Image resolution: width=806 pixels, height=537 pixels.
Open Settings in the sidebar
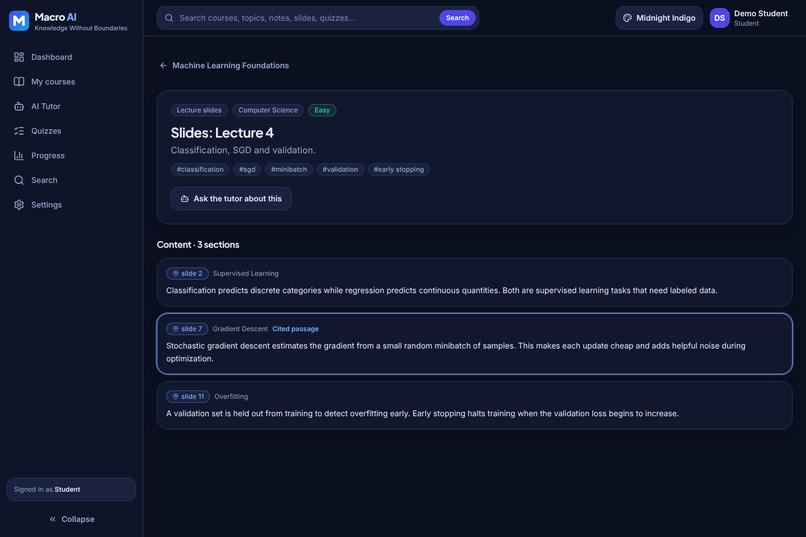point(71,205)
